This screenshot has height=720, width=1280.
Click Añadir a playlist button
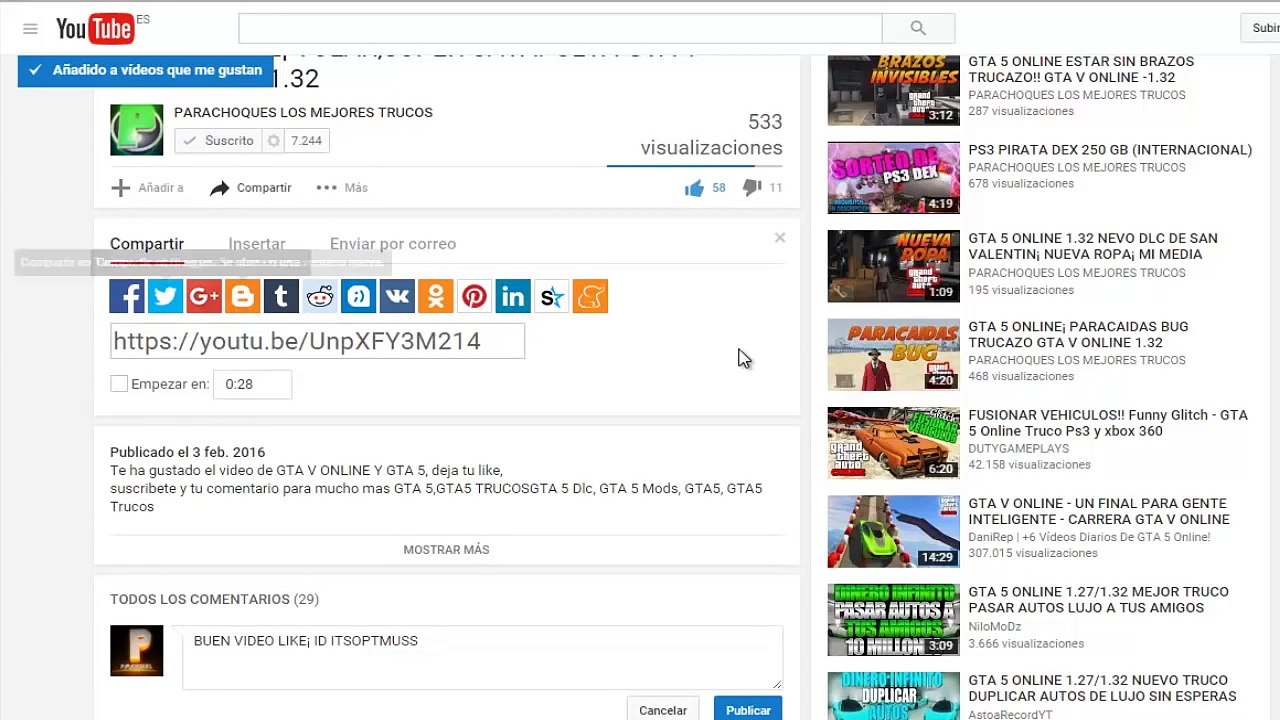pyautogui.click(x=147, y=188)
